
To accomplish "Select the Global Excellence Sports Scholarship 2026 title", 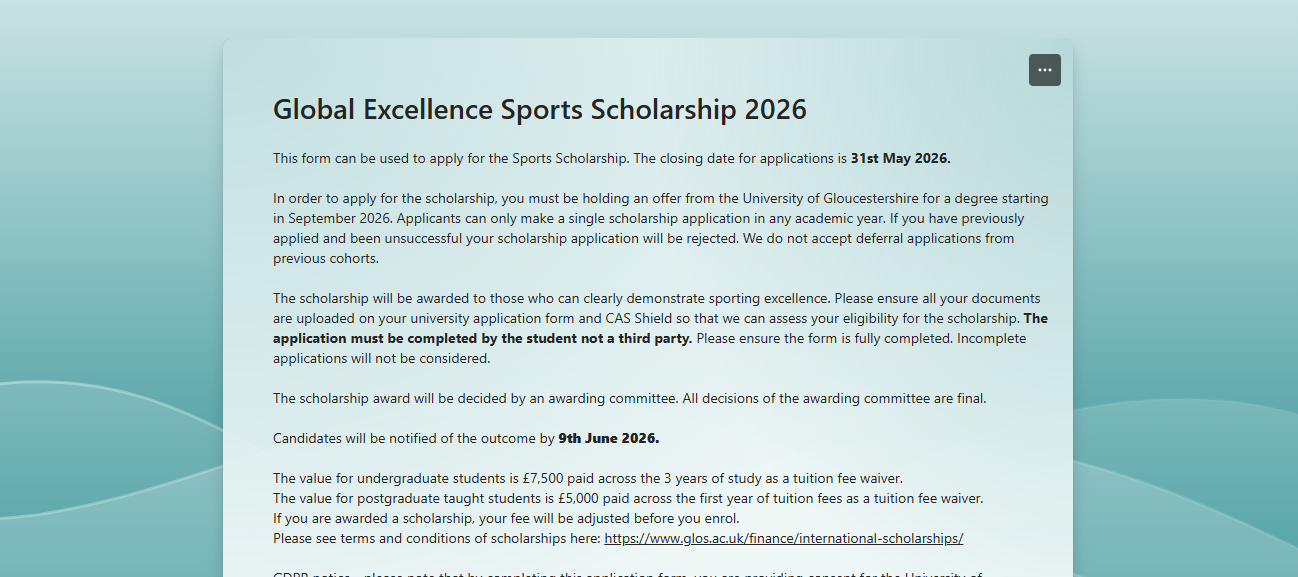I will (539, 109).
